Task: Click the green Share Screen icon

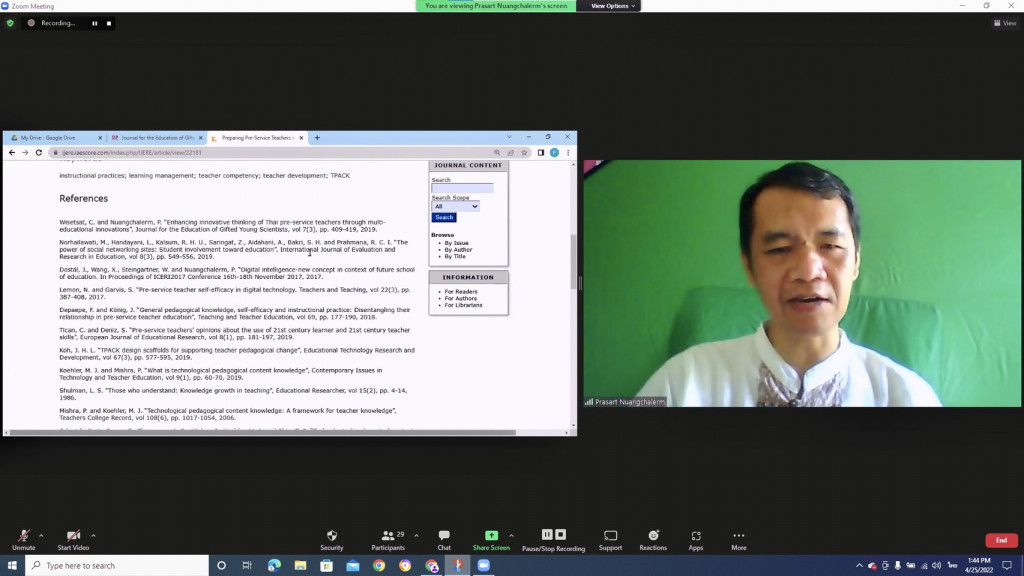Action: coord(491,536)
